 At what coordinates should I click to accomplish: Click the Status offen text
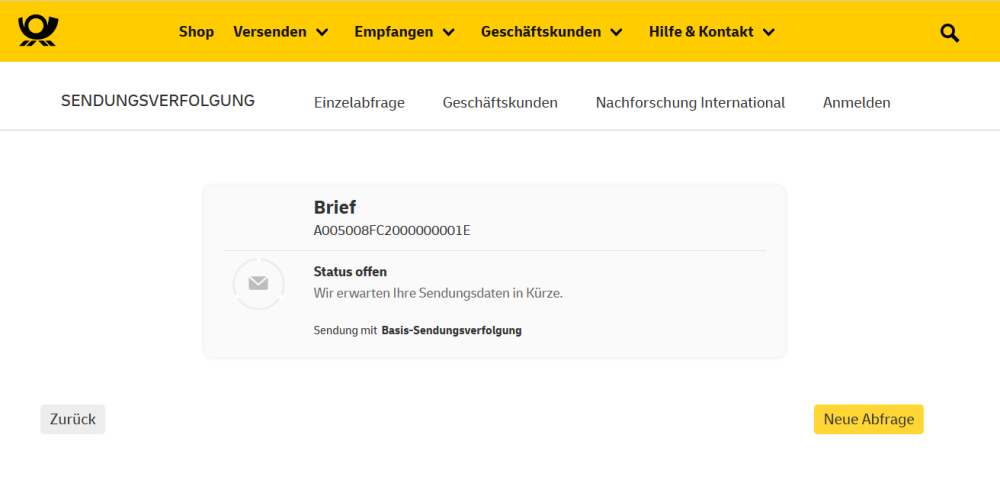[x=350, y=272]
